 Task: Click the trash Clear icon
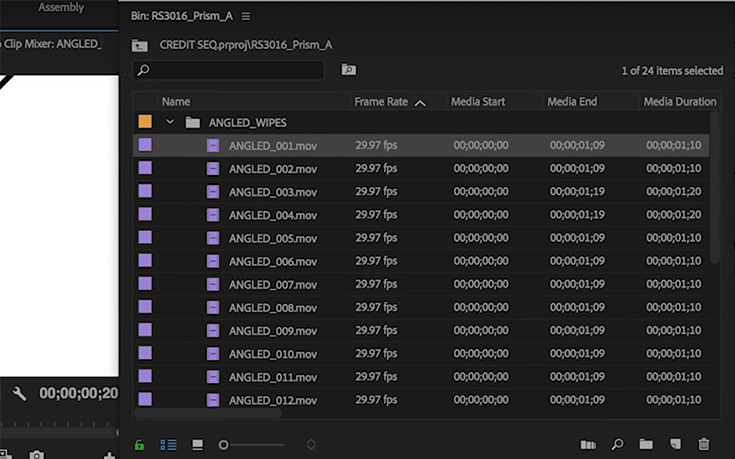(x=704, y=444)
